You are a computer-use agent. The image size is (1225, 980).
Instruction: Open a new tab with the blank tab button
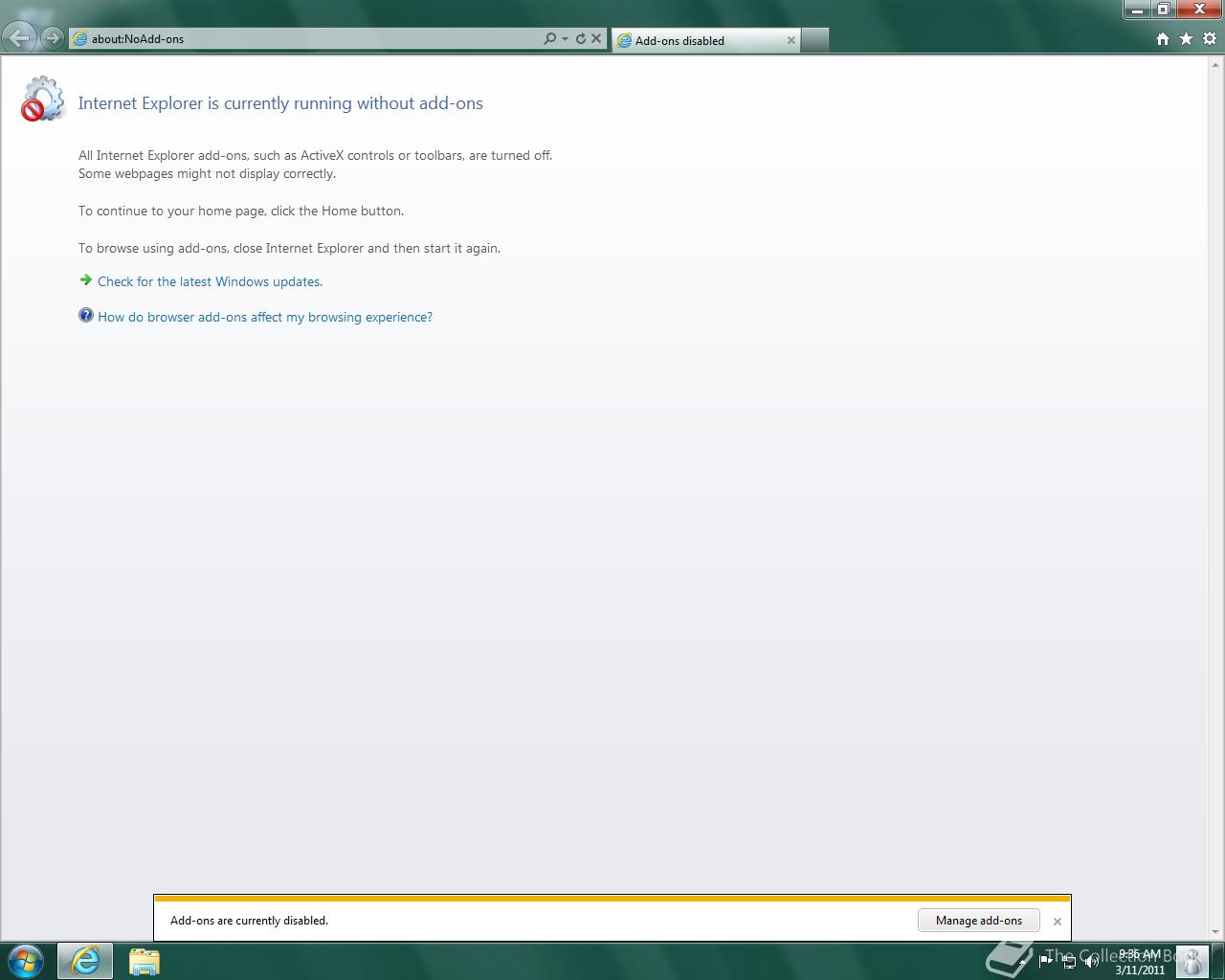(814, 40)
